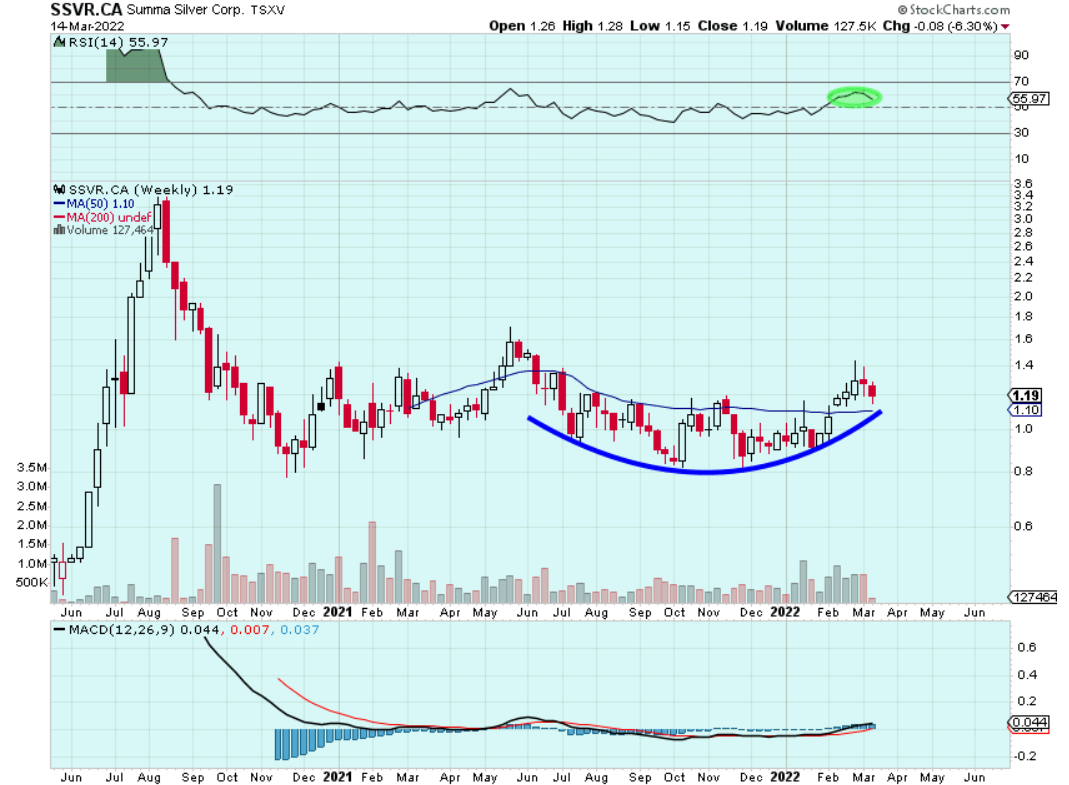Click the Volume 127.5K header value

tap(826, 26)
